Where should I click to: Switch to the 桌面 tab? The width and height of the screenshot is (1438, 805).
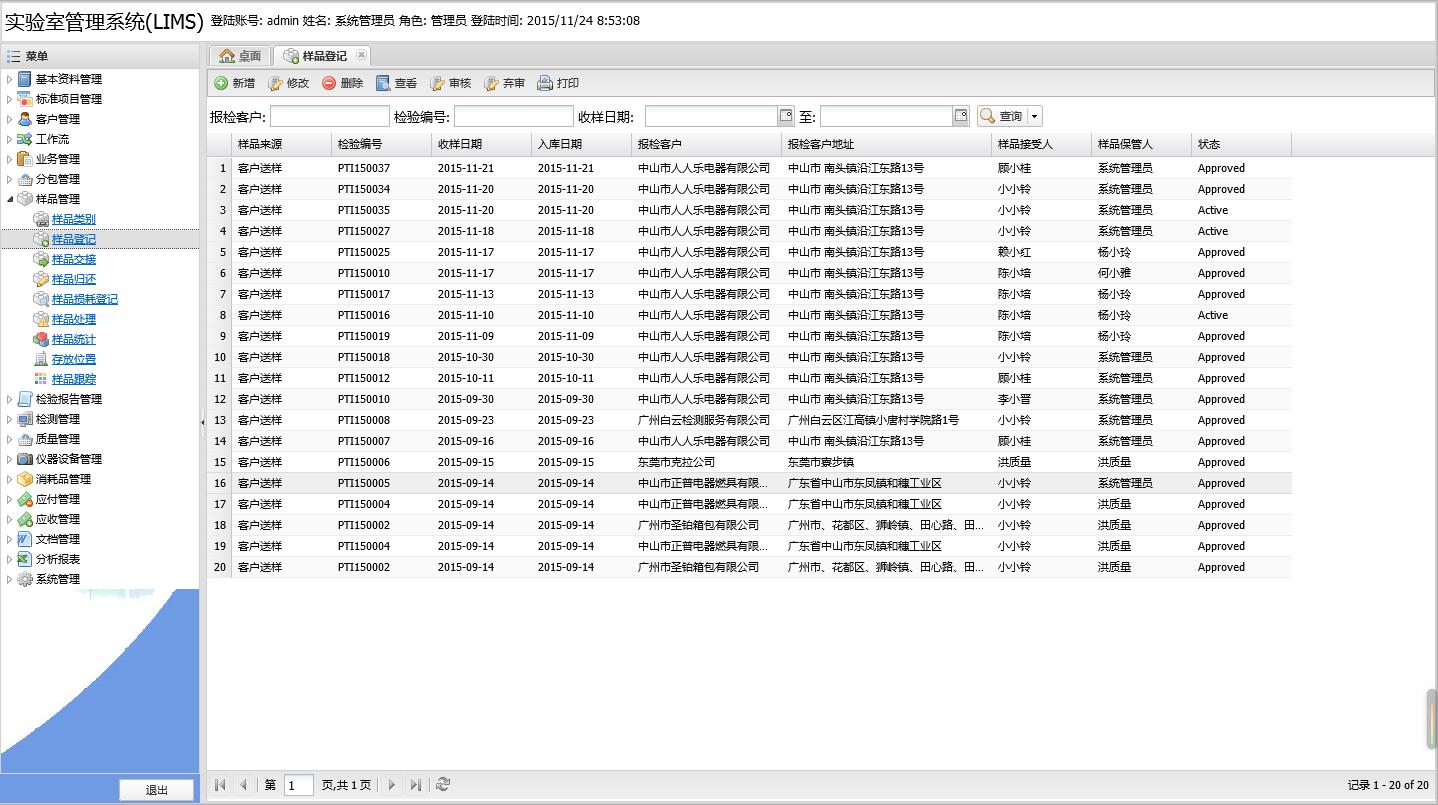(240, 56)
